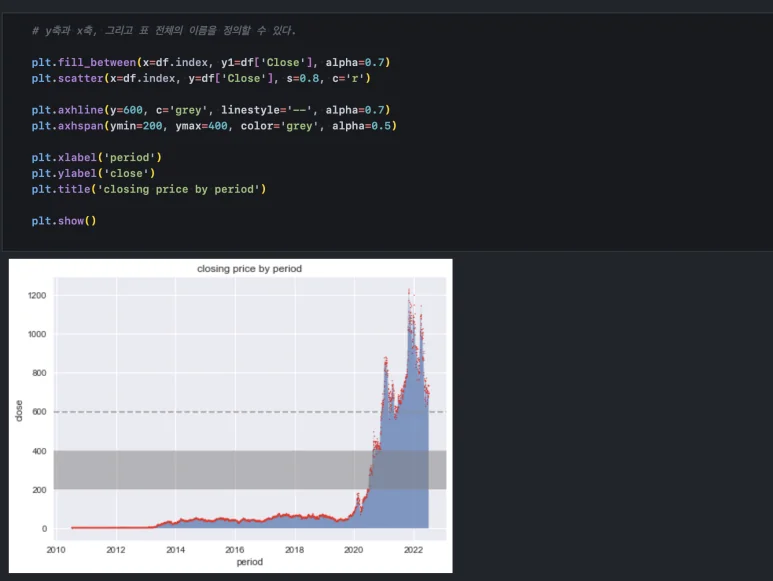
Task: Click the plt.ylabel('close') line
Action: [93, 173]
